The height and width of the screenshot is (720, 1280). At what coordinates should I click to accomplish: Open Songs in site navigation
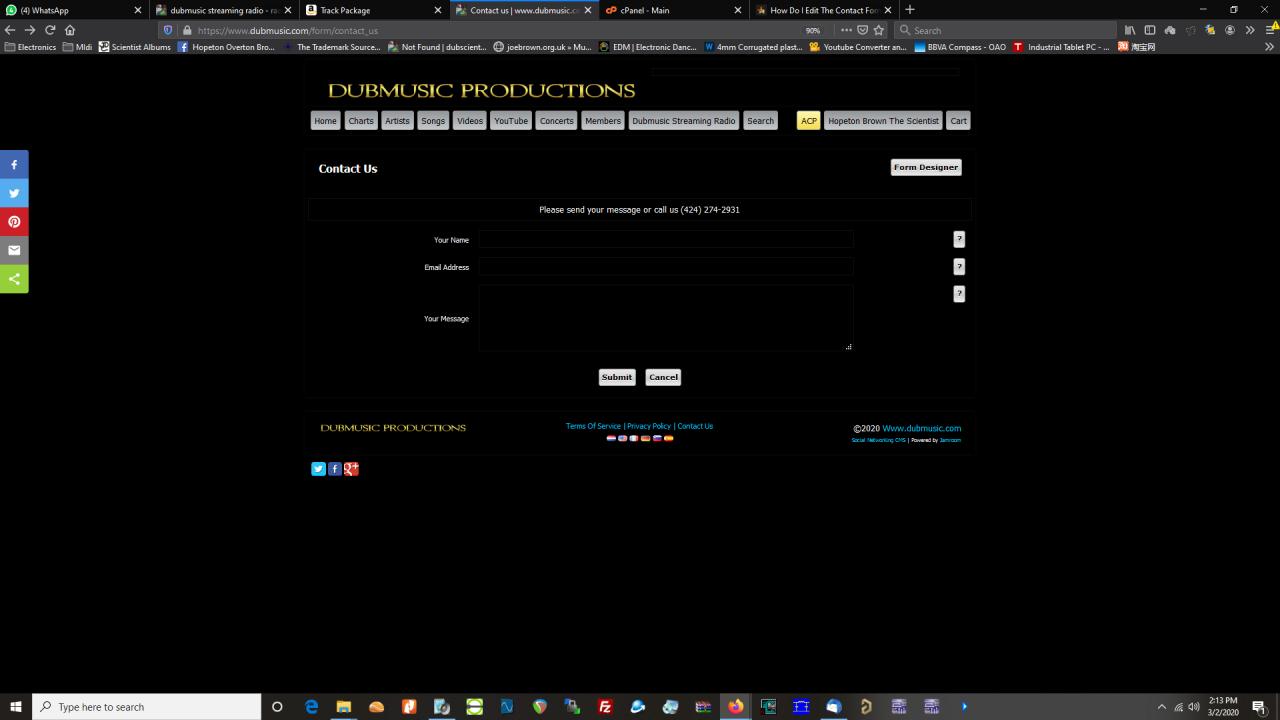click(x=433, y=121)
